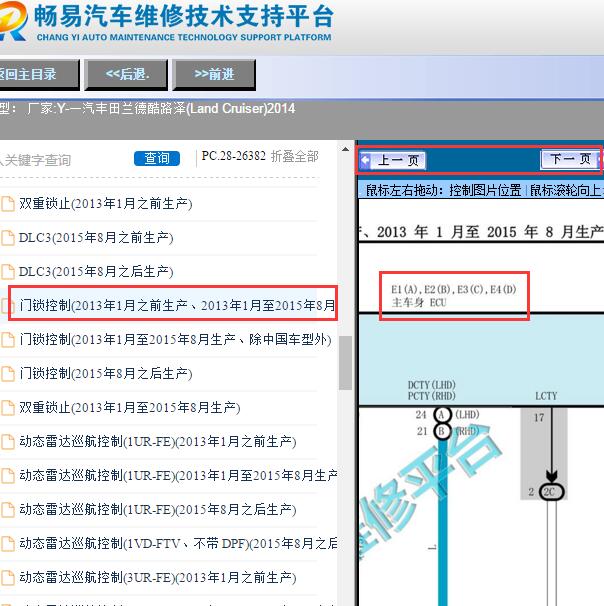Open 门锁控制(2015年8月之后生产) entry

[x=105, y=374]
